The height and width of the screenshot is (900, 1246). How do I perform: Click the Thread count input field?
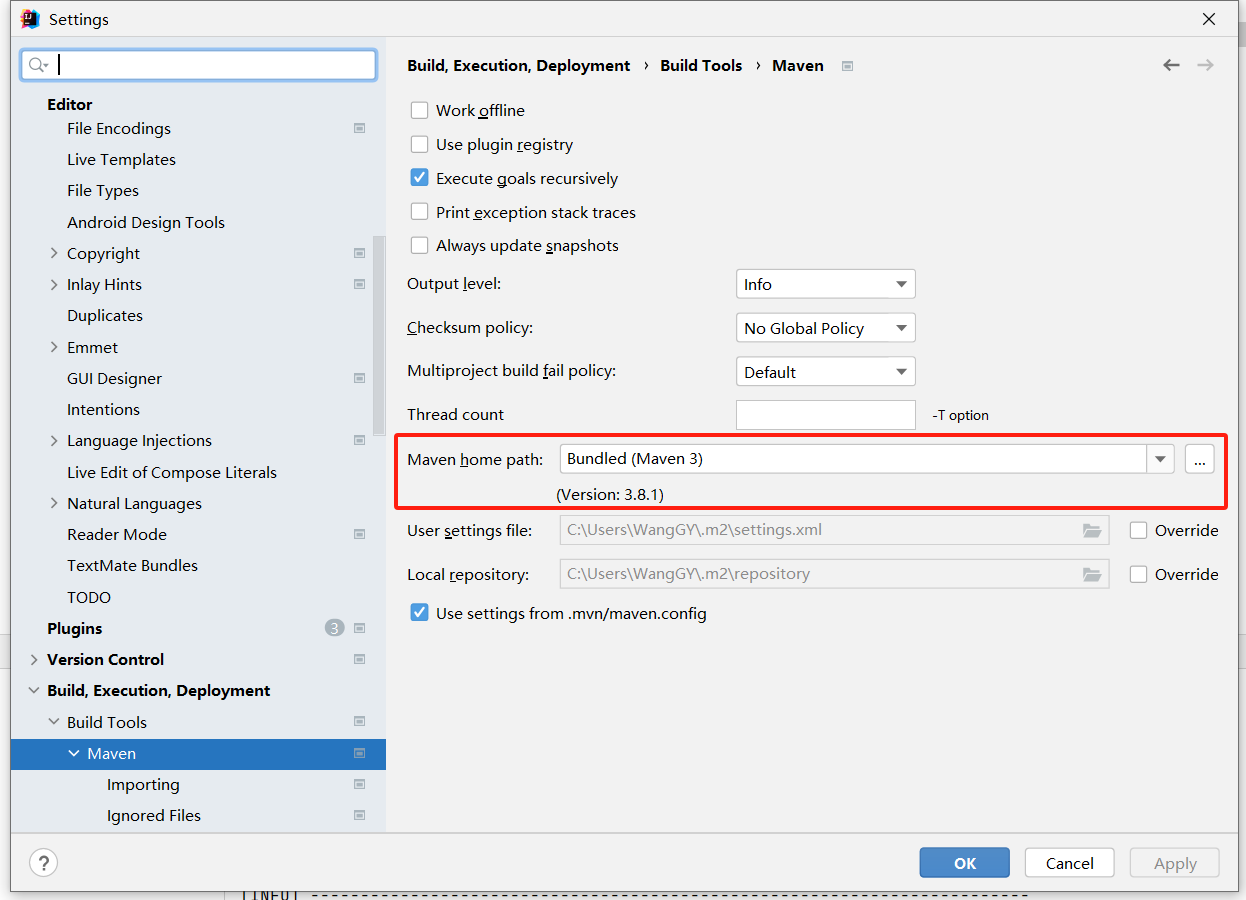click(x=826, y=415)
